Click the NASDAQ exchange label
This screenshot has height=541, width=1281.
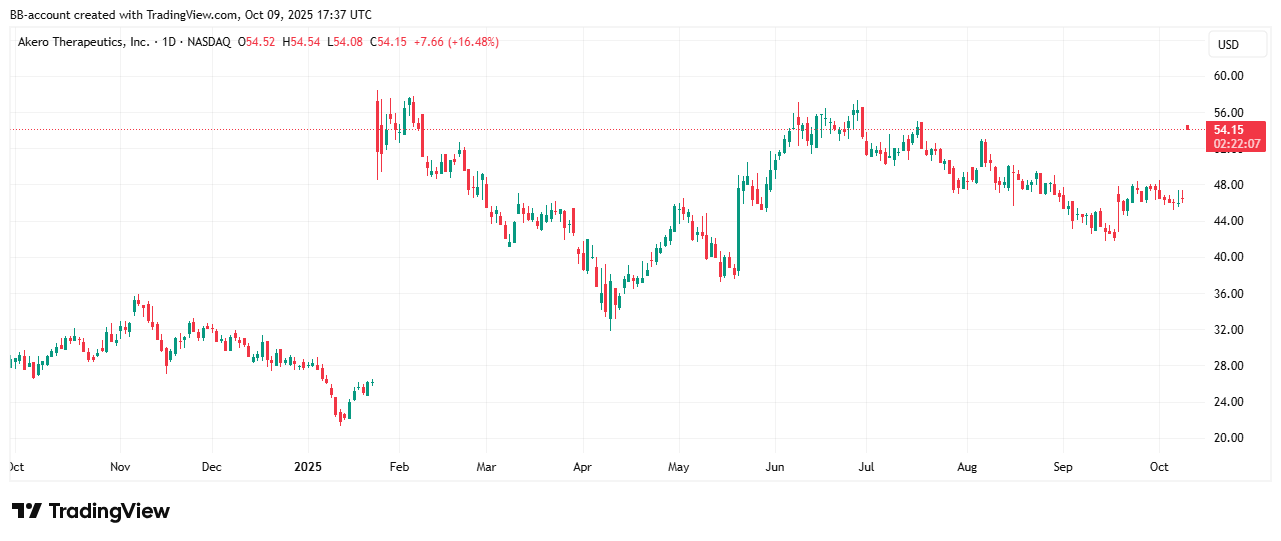click(209, 42)
